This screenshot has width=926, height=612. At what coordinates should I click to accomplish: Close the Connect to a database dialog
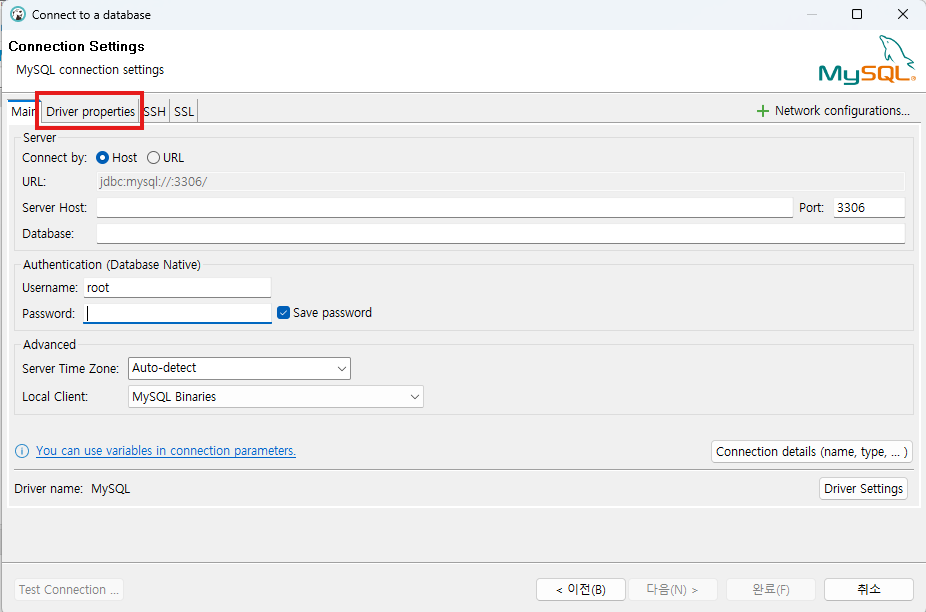click(902, 14)
